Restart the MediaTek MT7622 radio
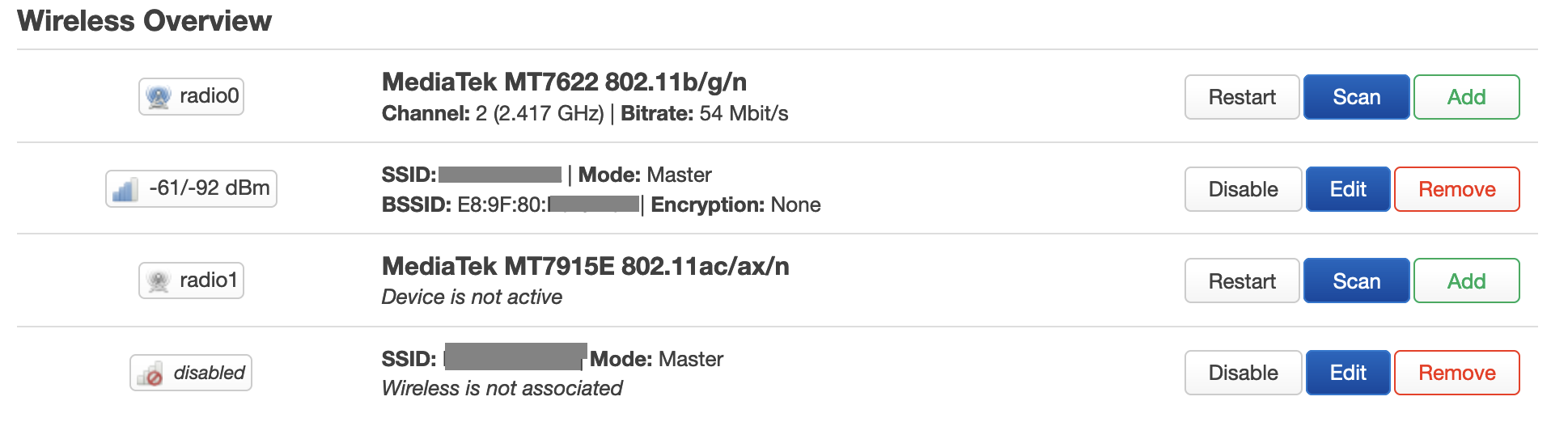The width and height of the screenshot is (1568, 443). coord(1242,97)
